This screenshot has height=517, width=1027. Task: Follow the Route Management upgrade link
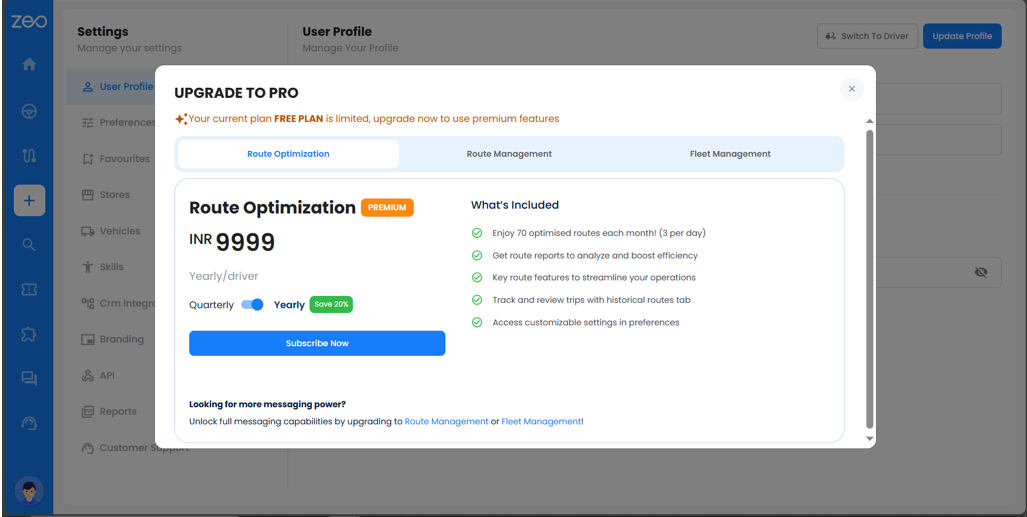click(x=446, y=422)
